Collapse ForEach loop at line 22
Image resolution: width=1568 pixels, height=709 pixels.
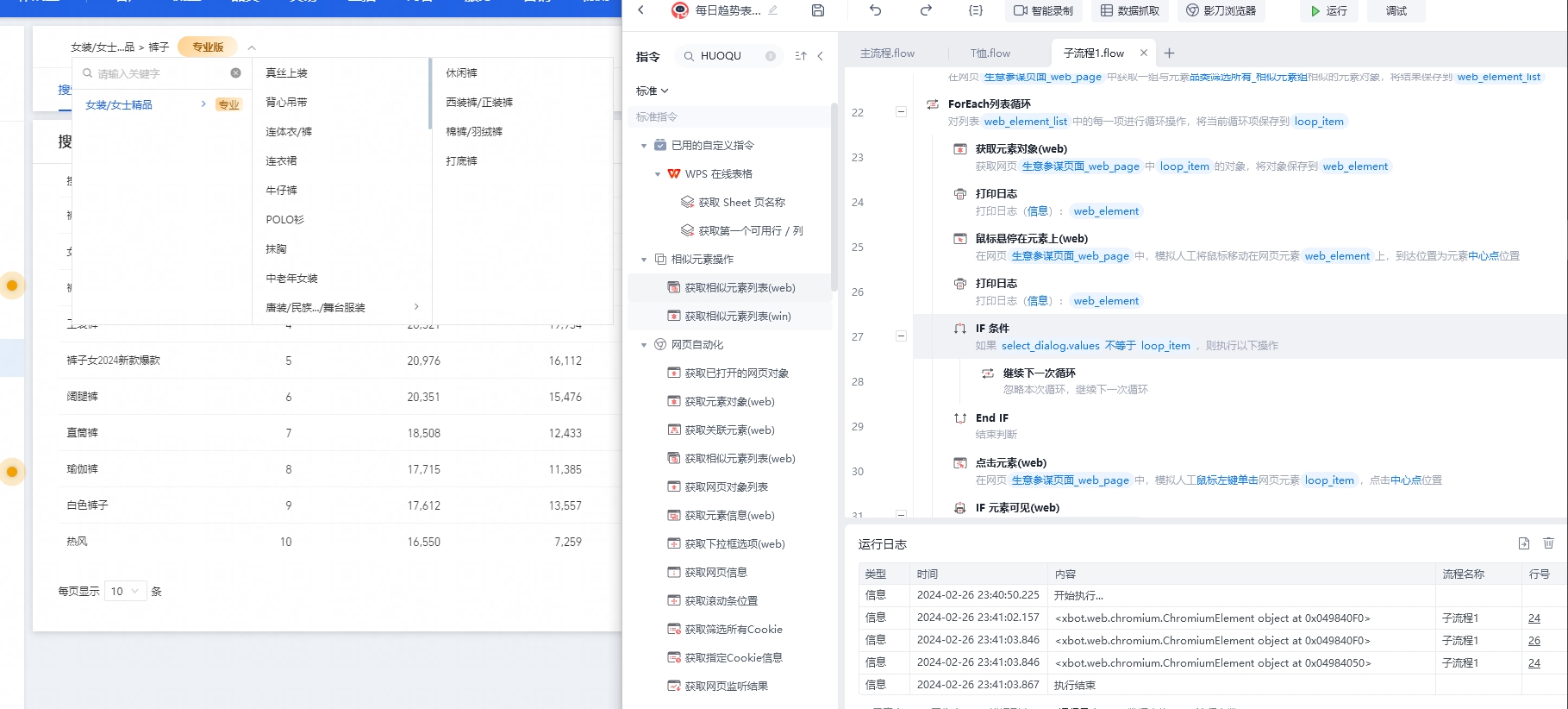(901, 111)
